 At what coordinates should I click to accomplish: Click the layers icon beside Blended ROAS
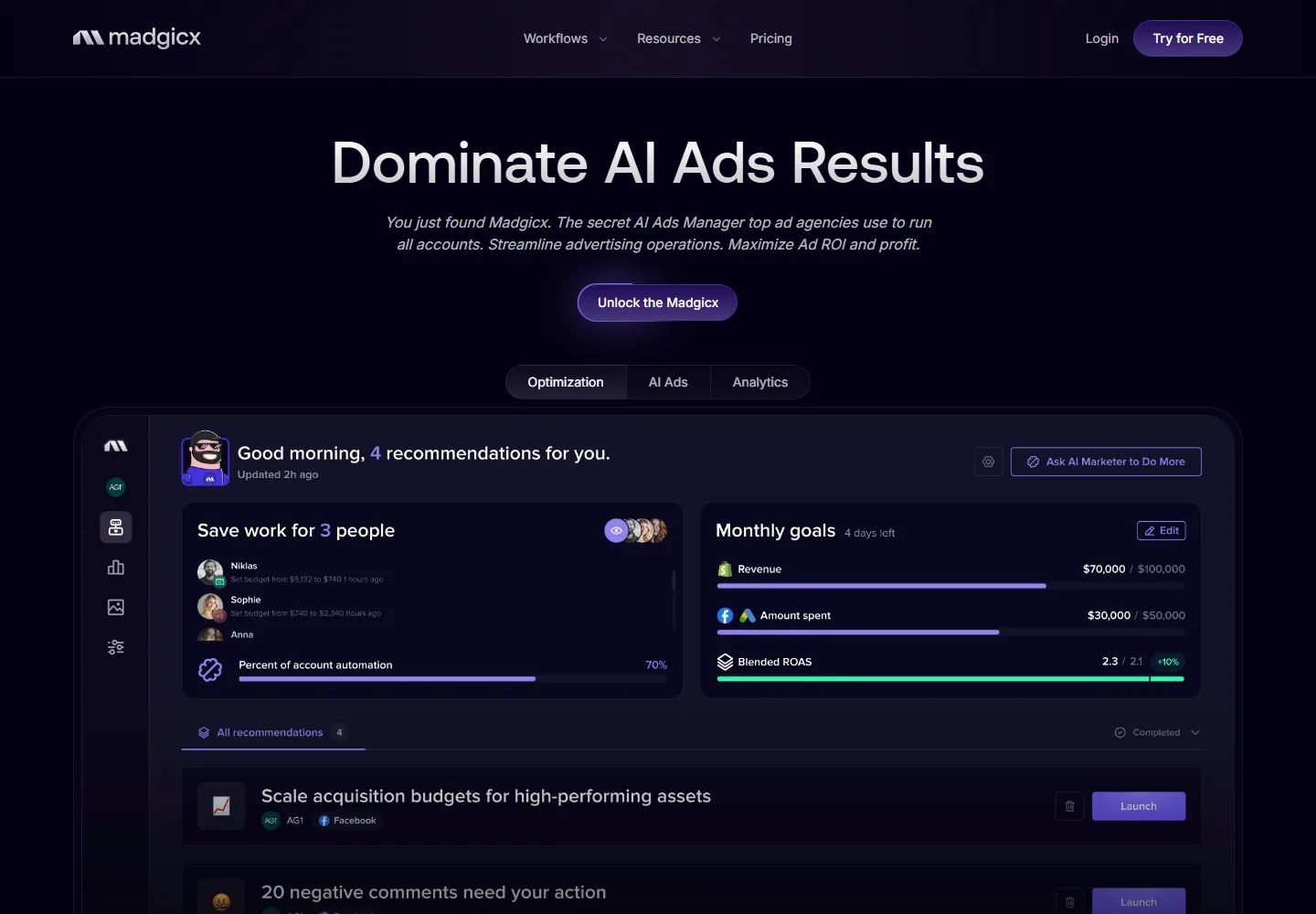(725, 662)
